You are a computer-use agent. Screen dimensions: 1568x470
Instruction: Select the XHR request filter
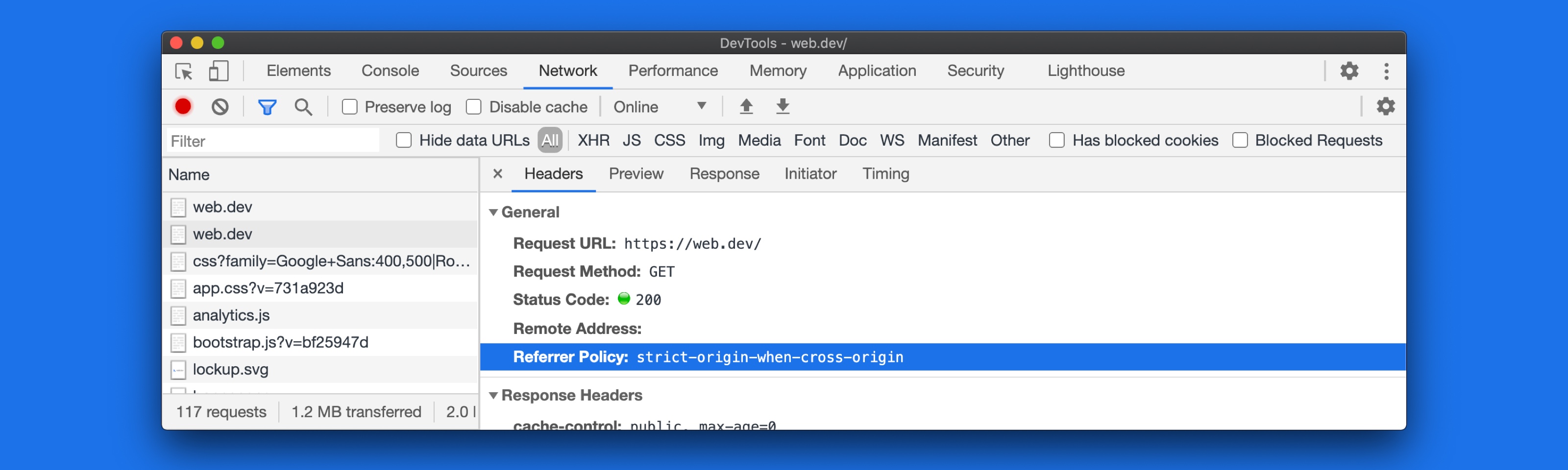click(x=593, y=140)
